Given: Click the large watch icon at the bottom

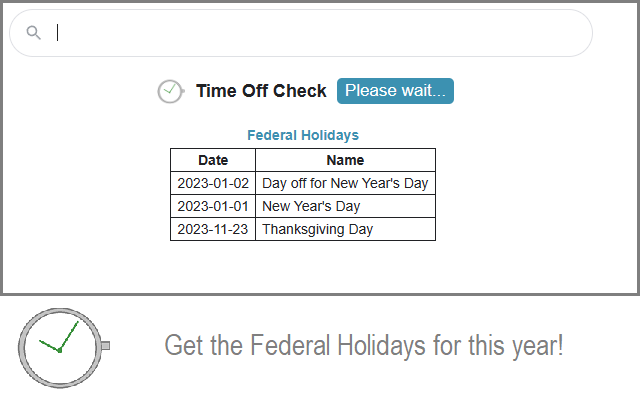Looking at the screenshot, I should (59, 347).
